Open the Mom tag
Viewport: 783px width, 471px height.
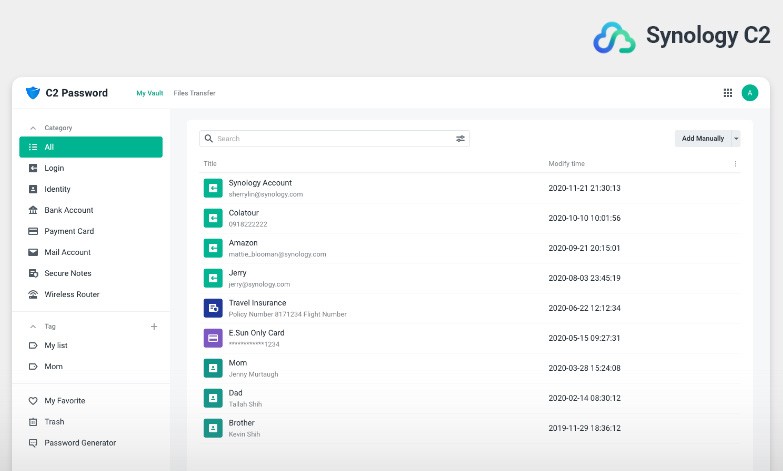(91, 367)
